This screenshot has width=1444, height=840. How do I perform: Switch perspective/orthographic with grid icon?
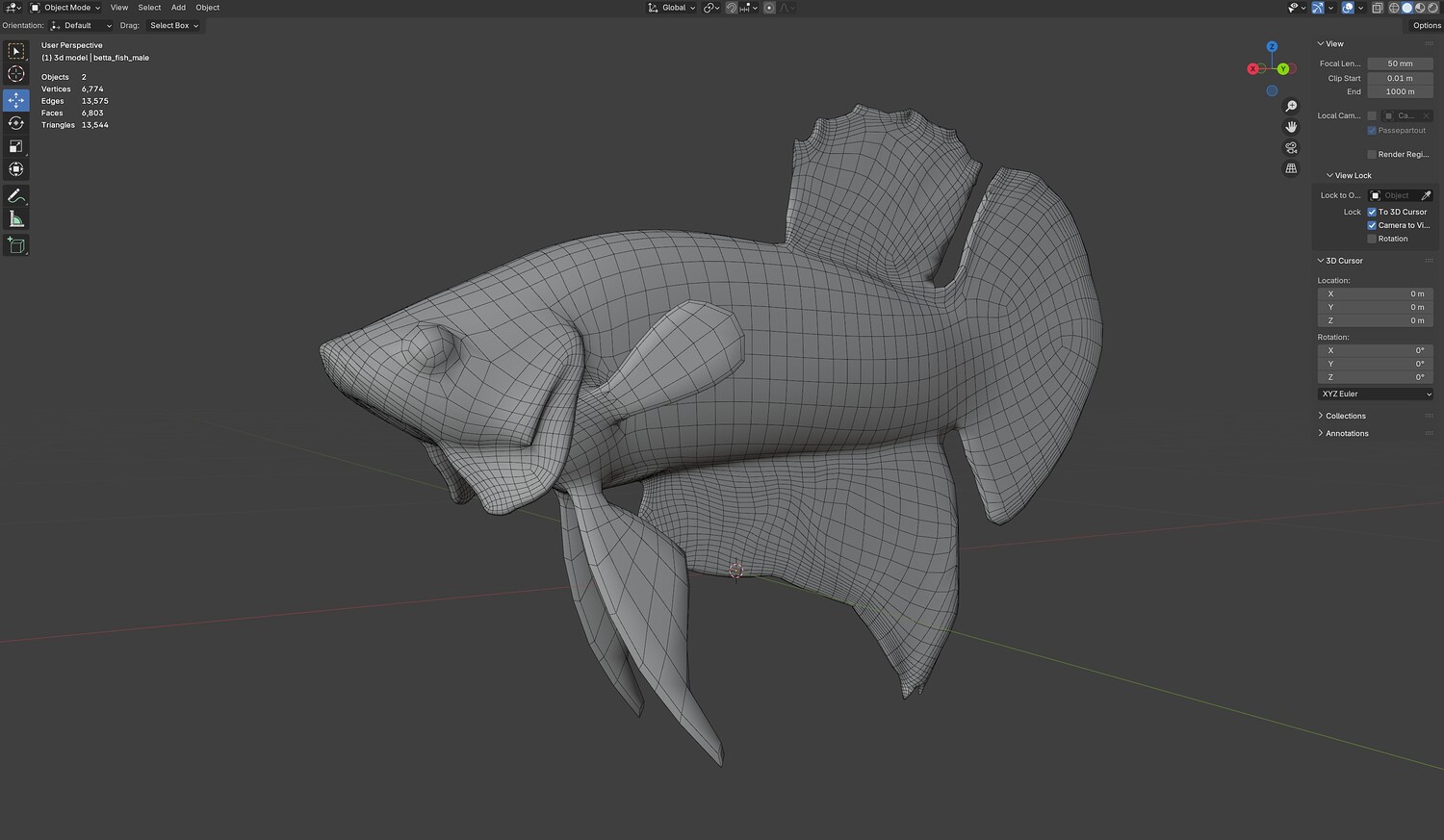click(1292, 168)
